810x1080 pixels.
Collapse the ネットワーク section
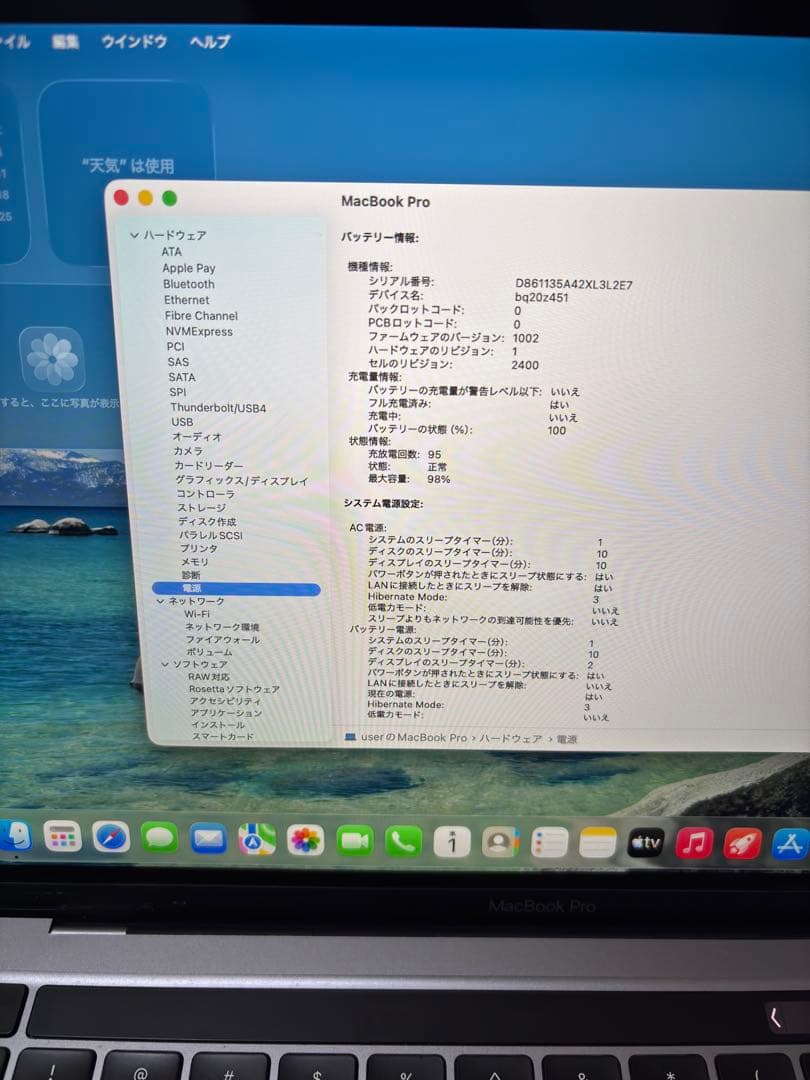point(160,601)
